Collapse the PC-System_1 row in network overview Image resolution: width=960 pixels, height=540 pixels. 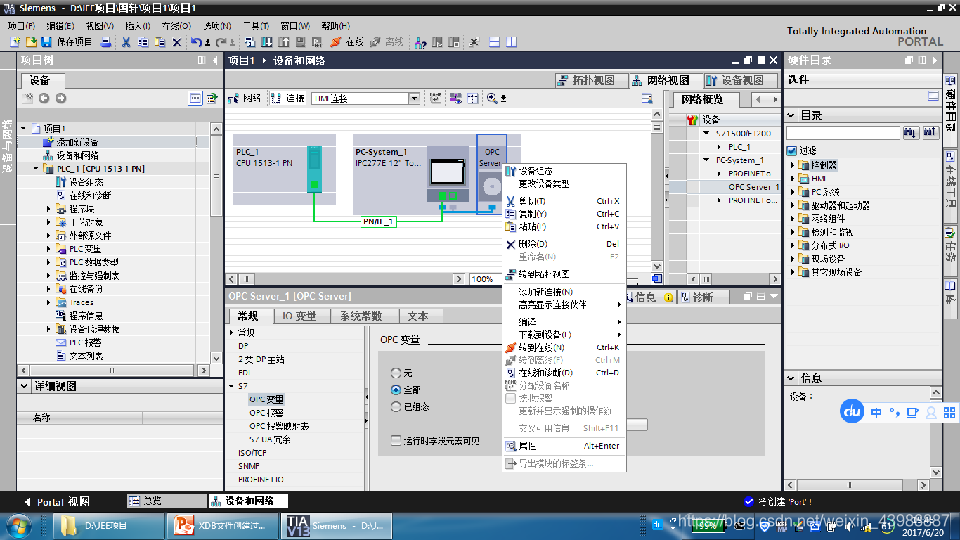pyautogui.click(x=707, y=160)
